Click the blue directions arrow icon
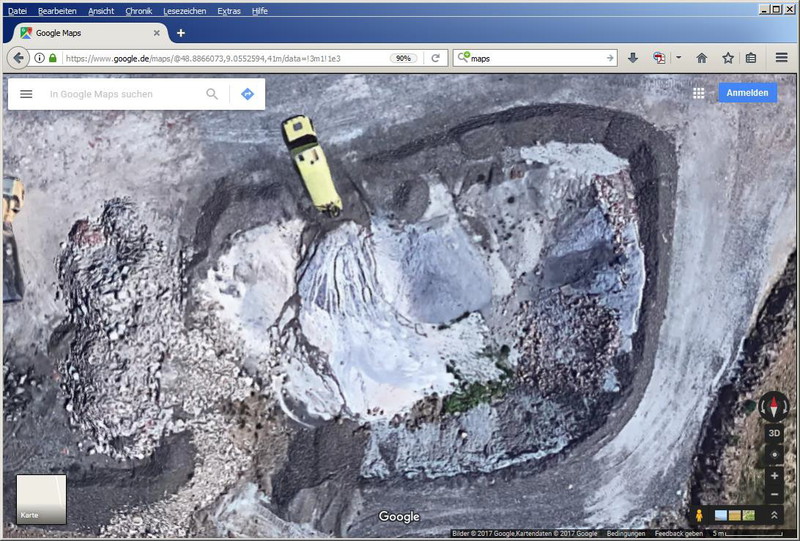Screen dimensions: 800x541 pos(247,94)
